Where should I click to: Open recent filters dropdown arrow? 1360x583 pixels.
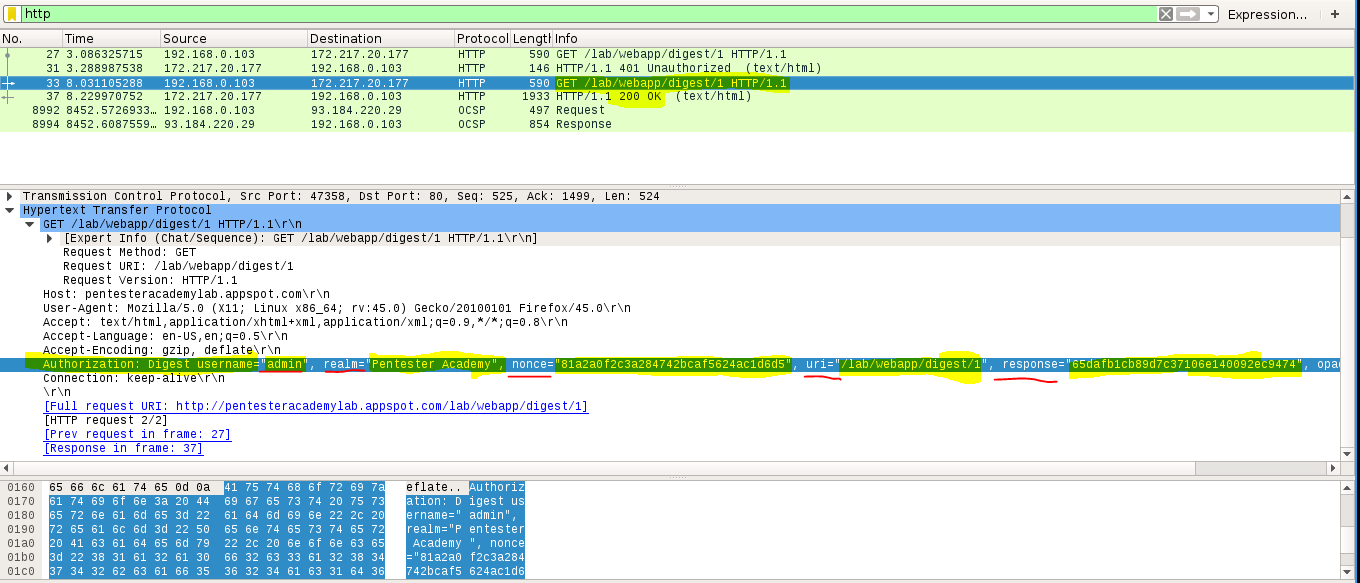coord(1211,14)
